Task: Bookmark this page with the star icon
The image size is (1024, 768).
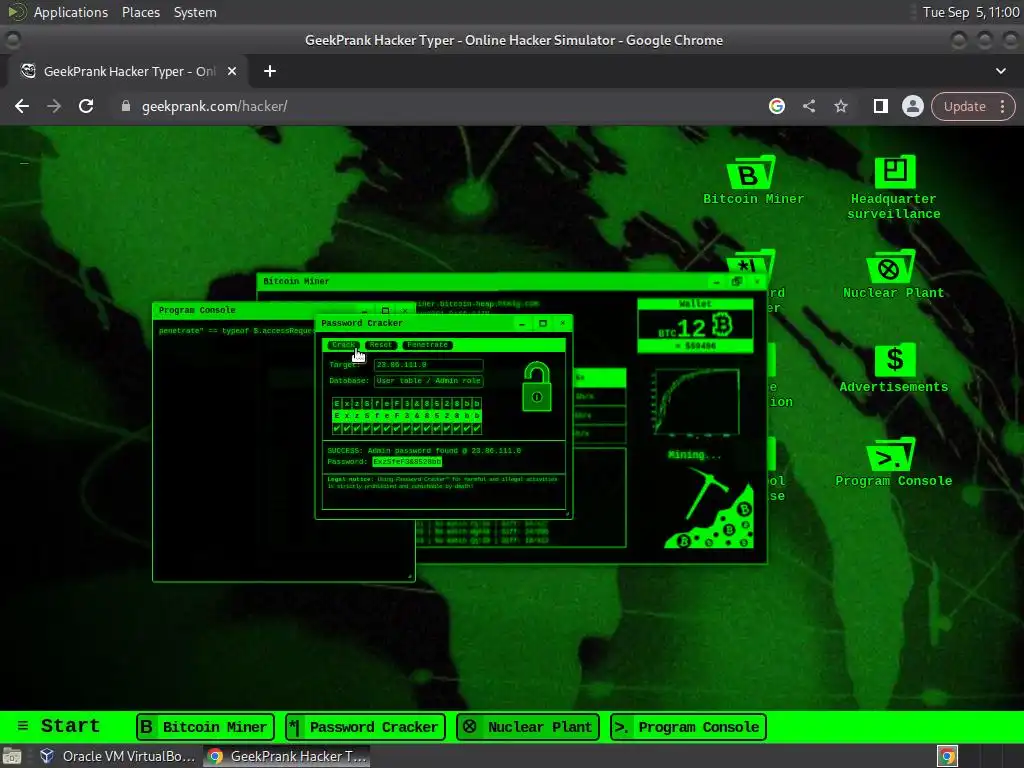Action: pos(840,106)
